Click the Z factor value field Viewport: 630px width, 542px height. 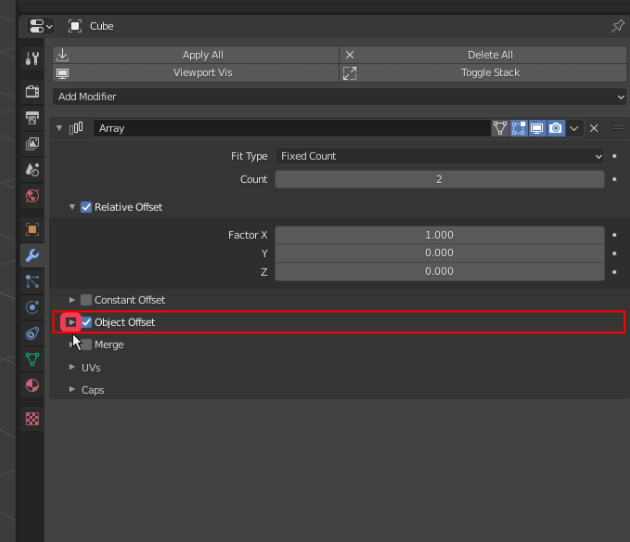[440, 272]
